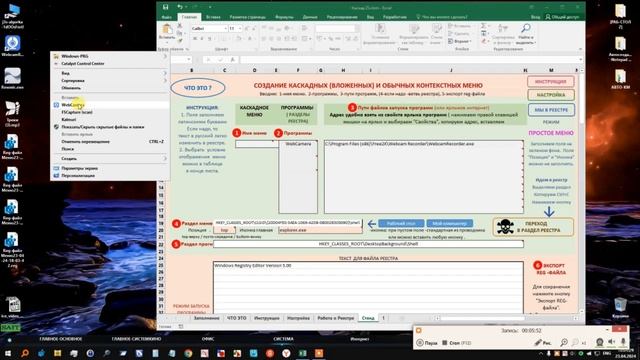Save the workbook from quick access toolbar
Screen dimensions: 640x360
(x=165, y=7)
